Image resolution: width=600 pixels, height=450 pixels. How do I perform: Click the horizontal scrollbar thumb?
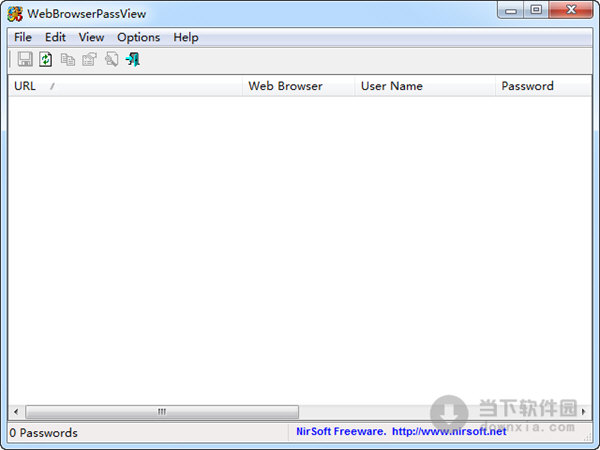(x=162, y=412)
